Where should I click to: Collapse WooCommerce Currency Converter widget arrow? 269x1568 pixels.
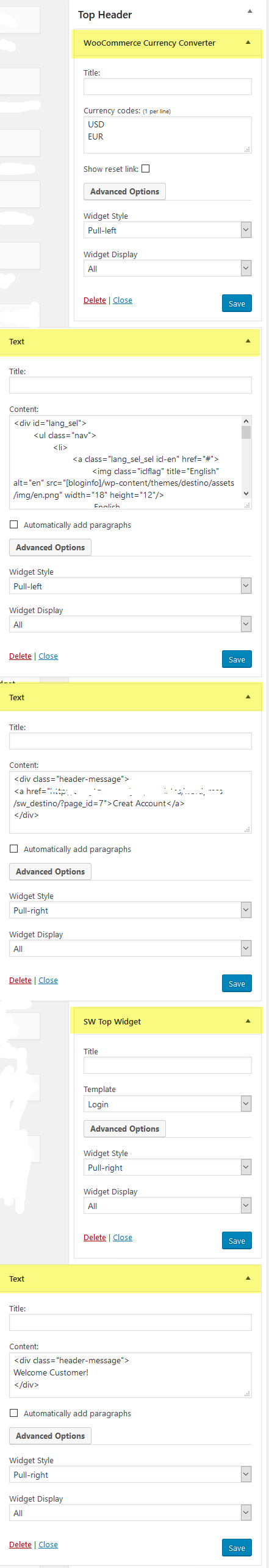pyautogui.click(x=248, y=43)
